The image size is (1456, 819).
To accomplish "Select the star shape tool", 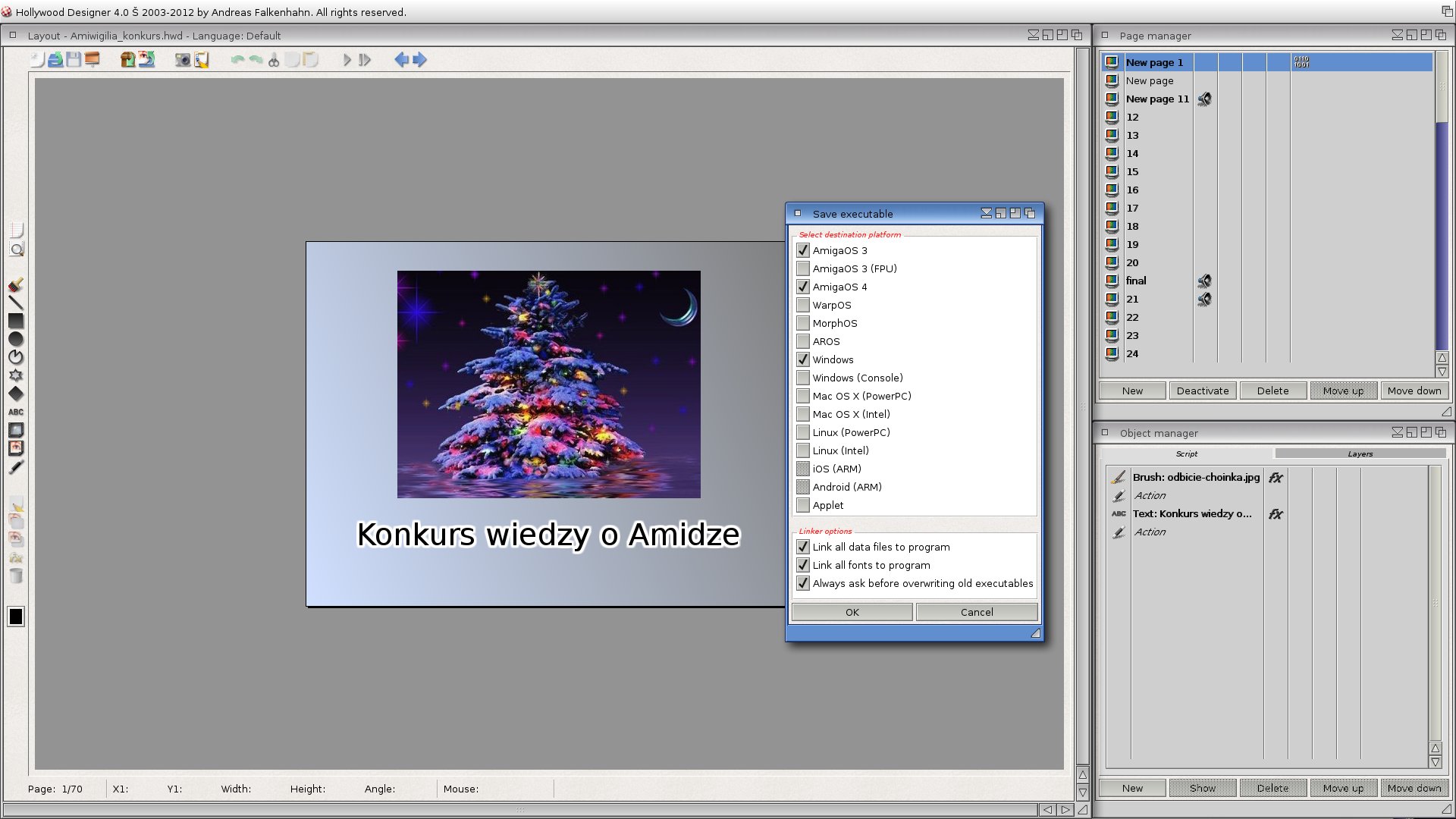I will [16, 375].
